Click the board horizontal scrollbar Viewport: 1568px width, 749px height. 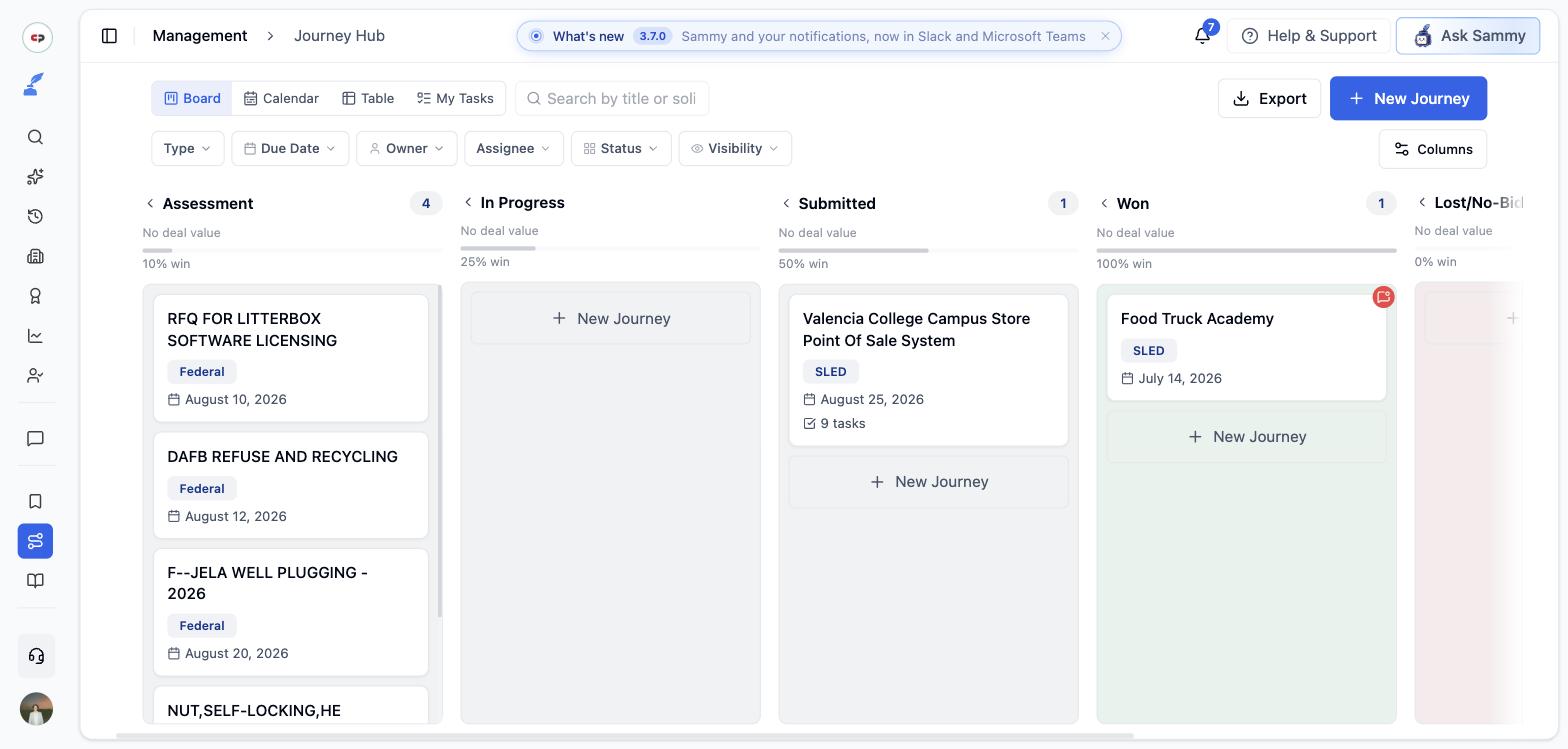click(625, 737)
